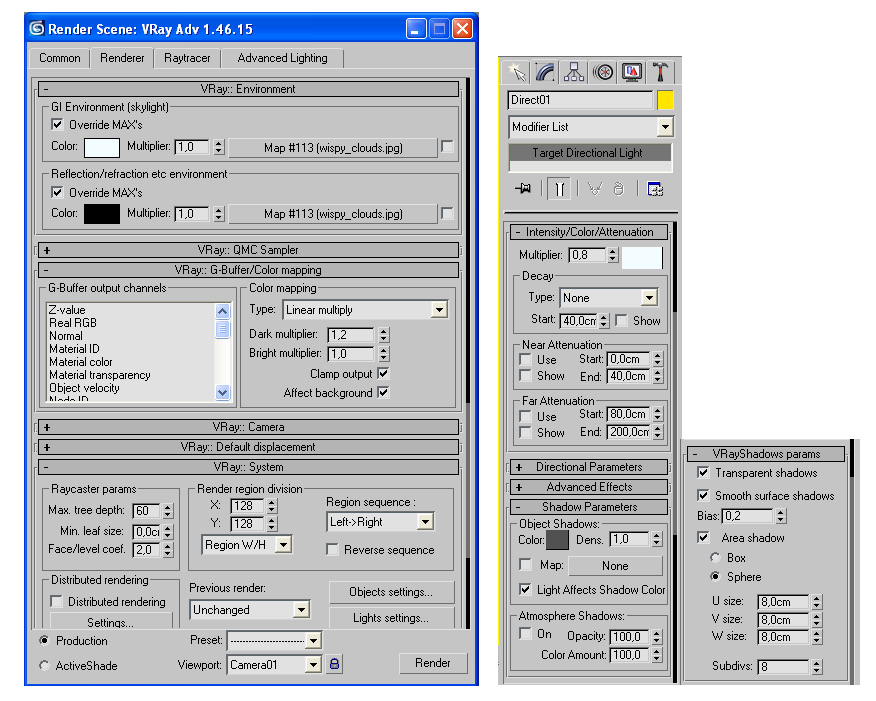Viewport: 876px width, 701px height.
Task: Open the Utilities hammer panel tab
Action: point(660,72)
